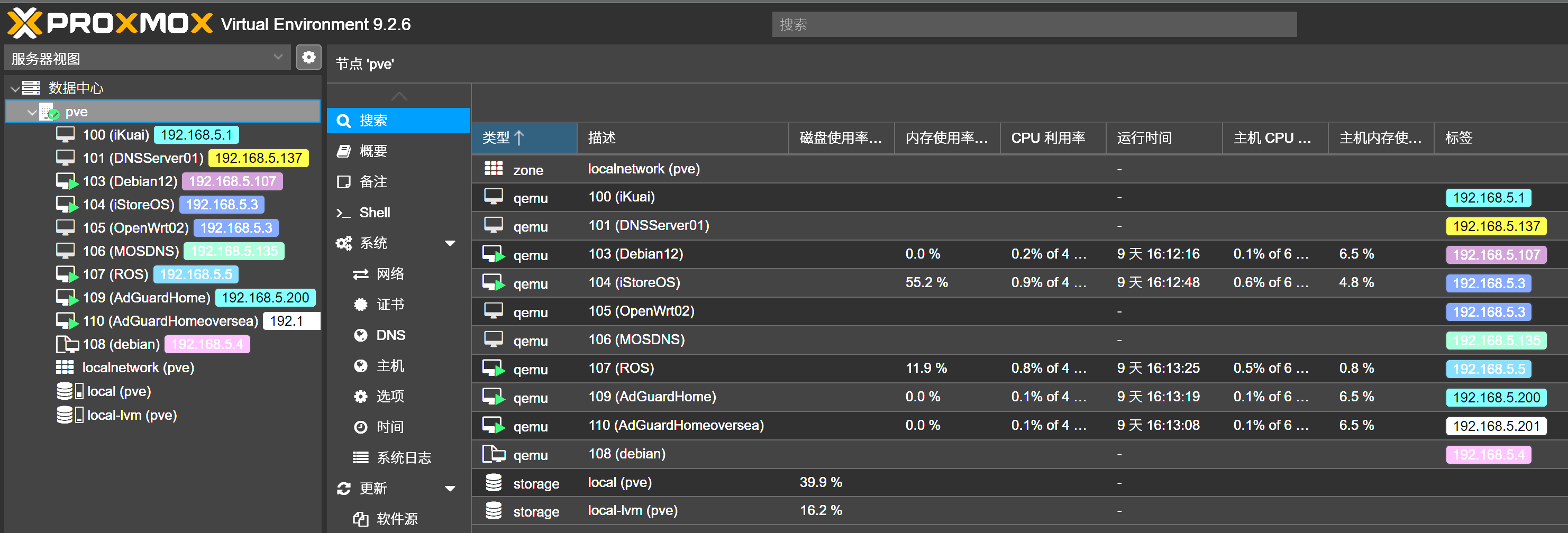Click the 192.168.5.201 tag in the table
Viewport: 1568px width, 533px height.
tap(1496, 427)
